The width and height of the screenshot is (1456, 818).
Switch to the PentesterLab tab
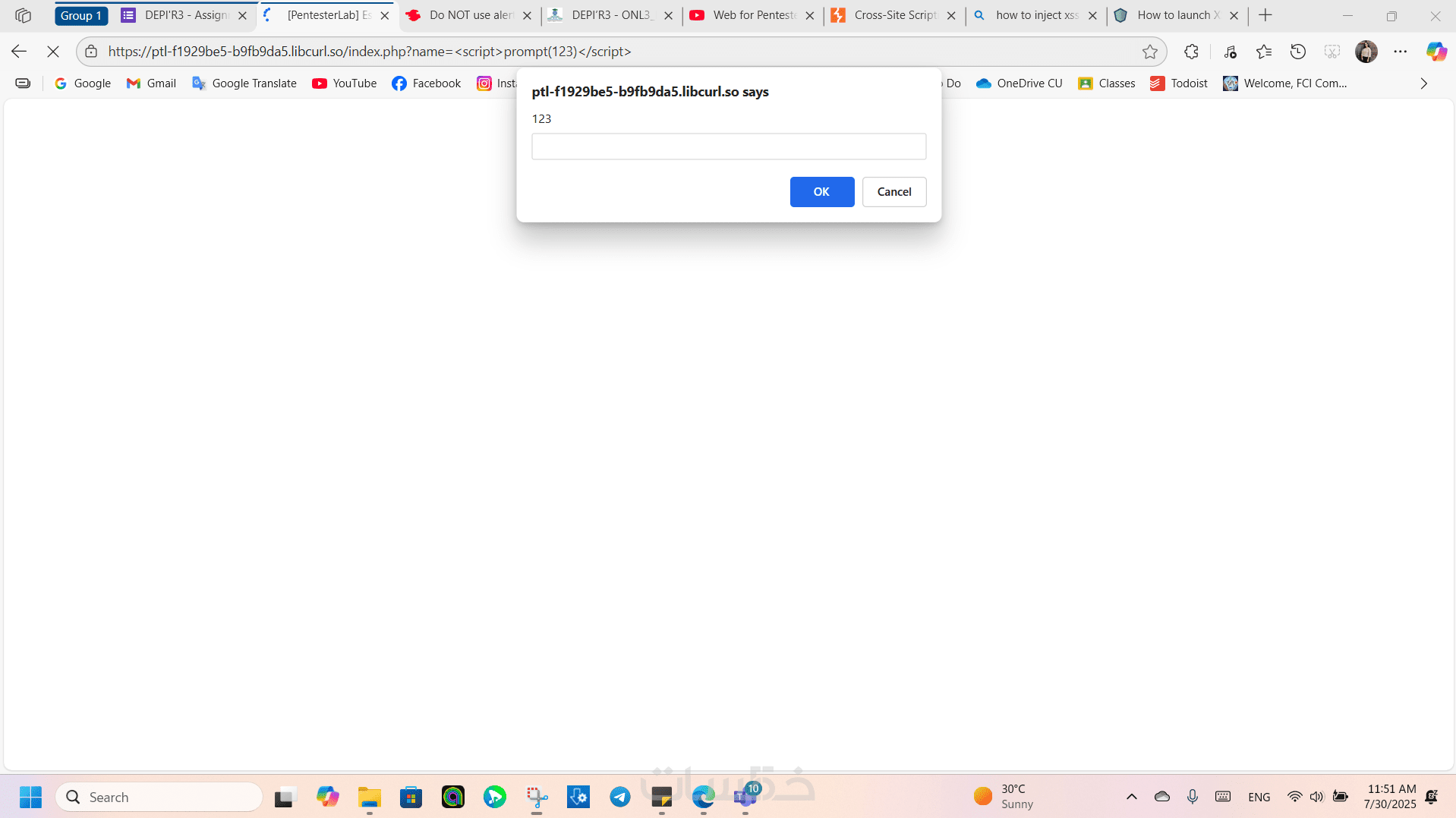click(328, 15)
